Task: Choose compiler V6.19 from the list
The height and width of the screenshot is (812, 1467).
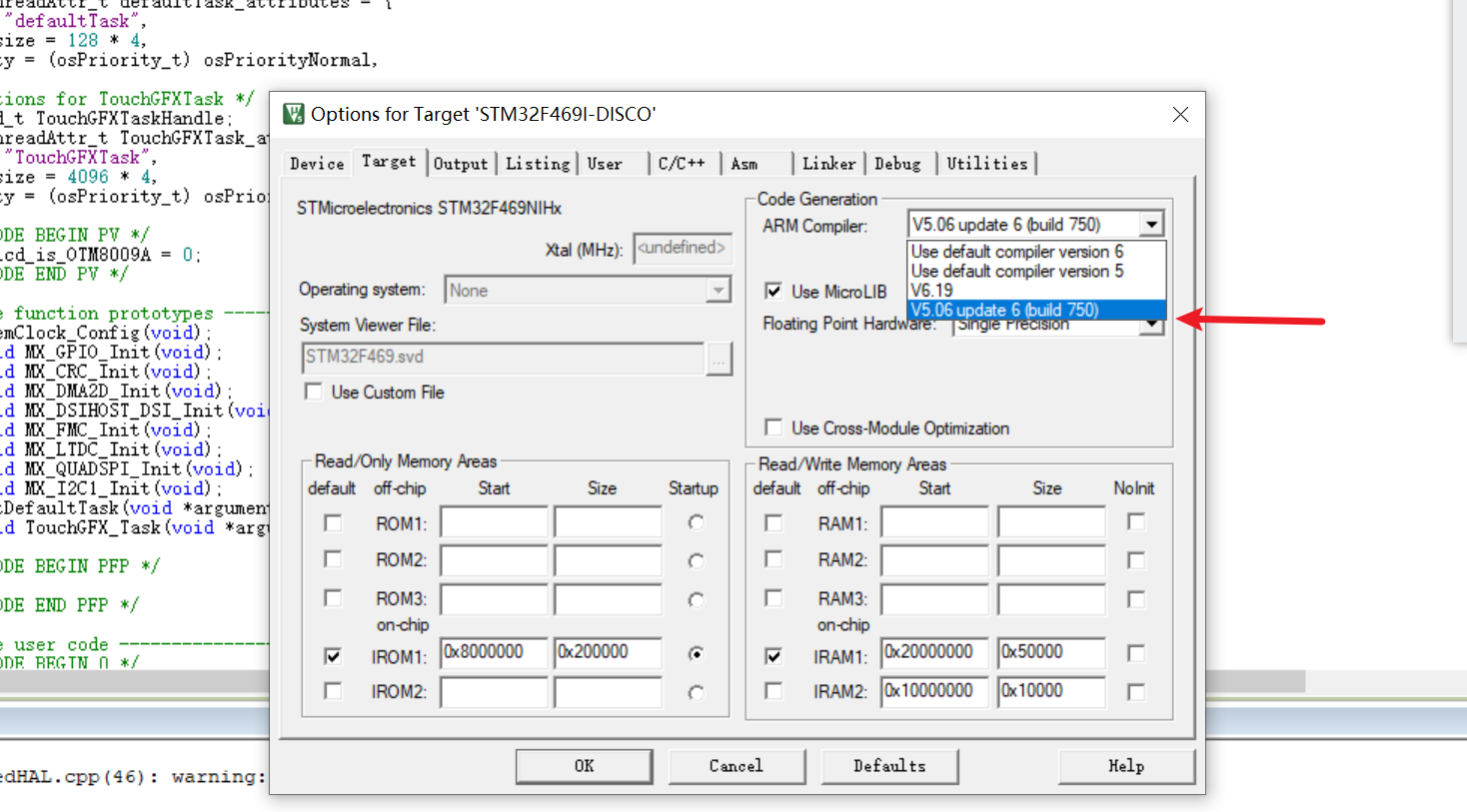Action: pyautogui.click(x=1036, y=291)
